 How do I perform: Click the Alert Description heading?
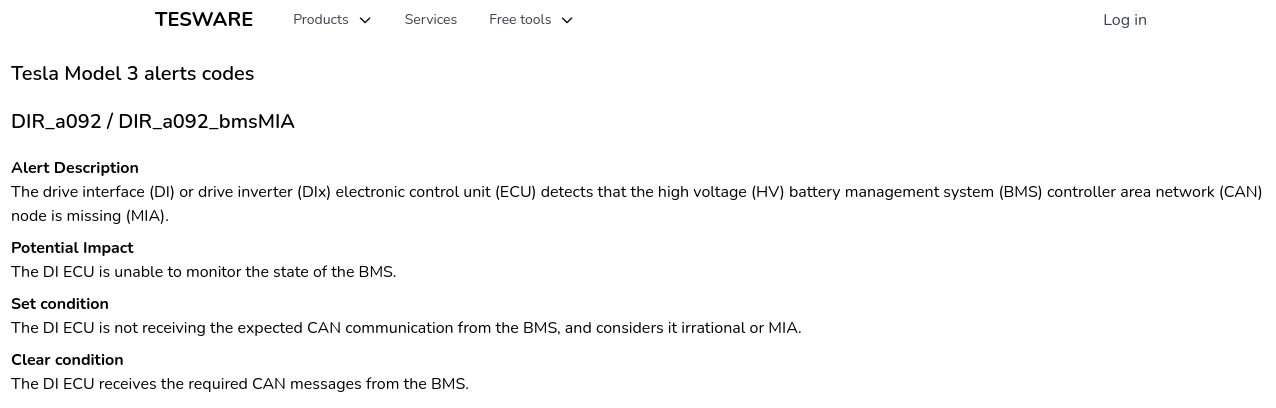point(75,168)
